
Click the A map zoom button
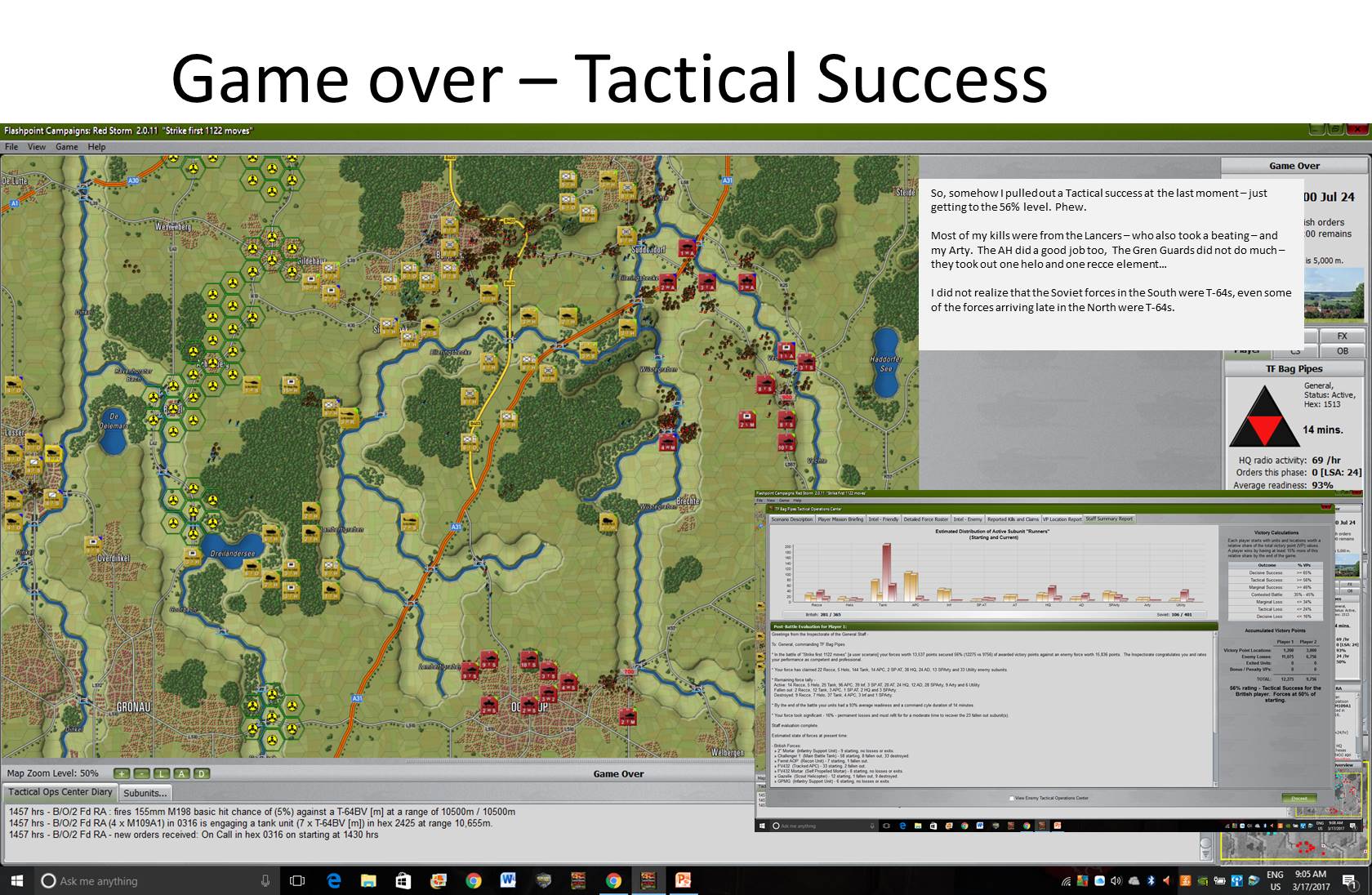tap(181, 773)
